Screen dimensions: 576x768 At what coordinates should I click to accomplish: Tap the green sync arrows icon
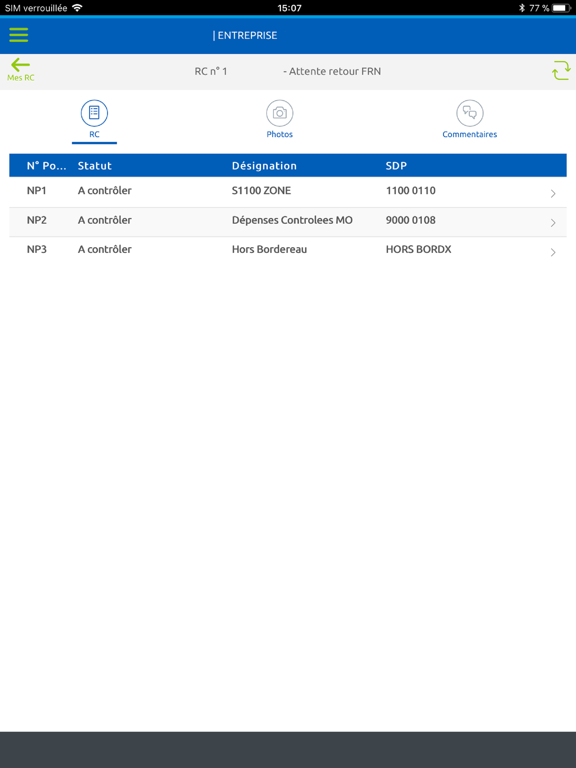(x=561, y=70)
